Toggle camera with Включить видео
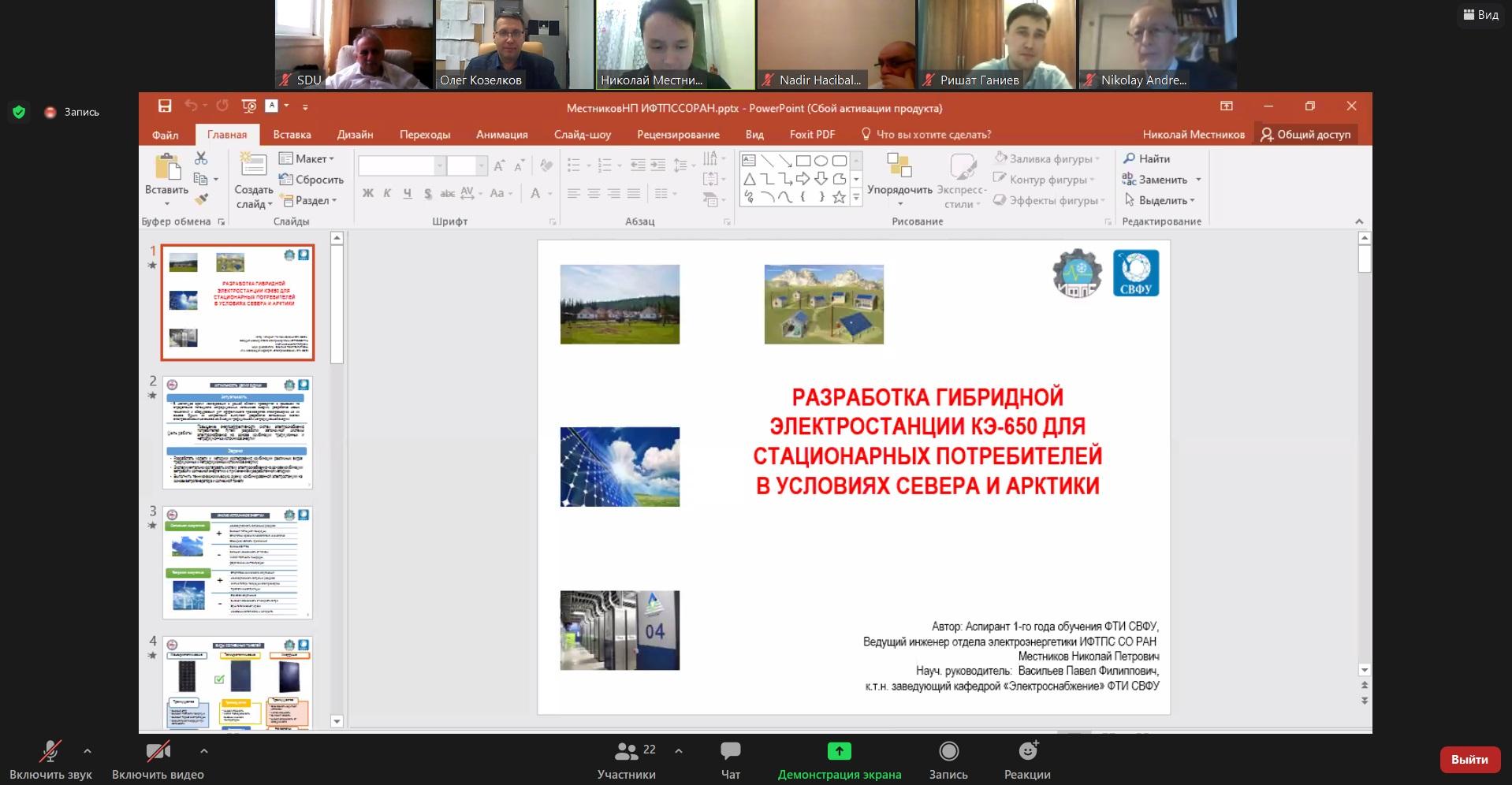The height and width of the screenshot is (785, 1512). pyautogui.click(x=158, y=751)
